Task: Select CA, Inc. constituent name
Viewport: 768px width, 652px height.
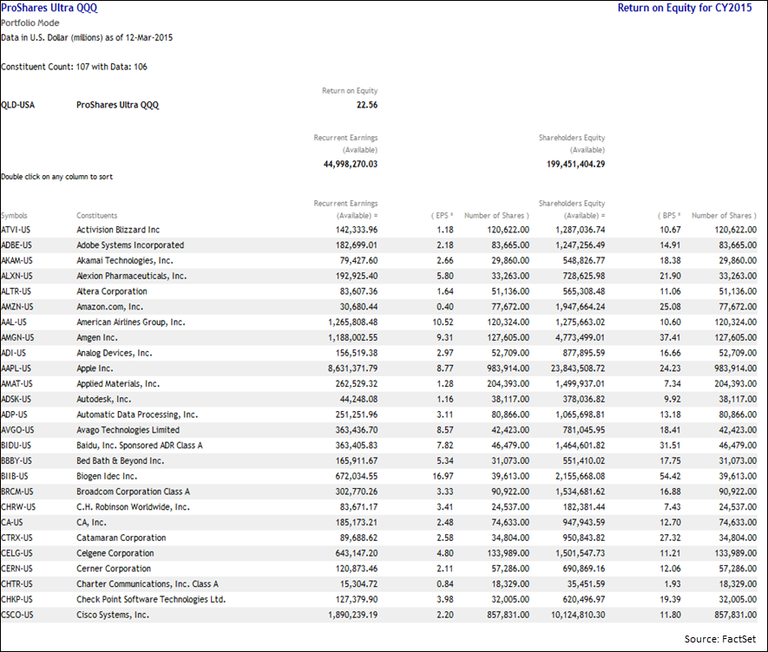Action: (x=91, y=523)
